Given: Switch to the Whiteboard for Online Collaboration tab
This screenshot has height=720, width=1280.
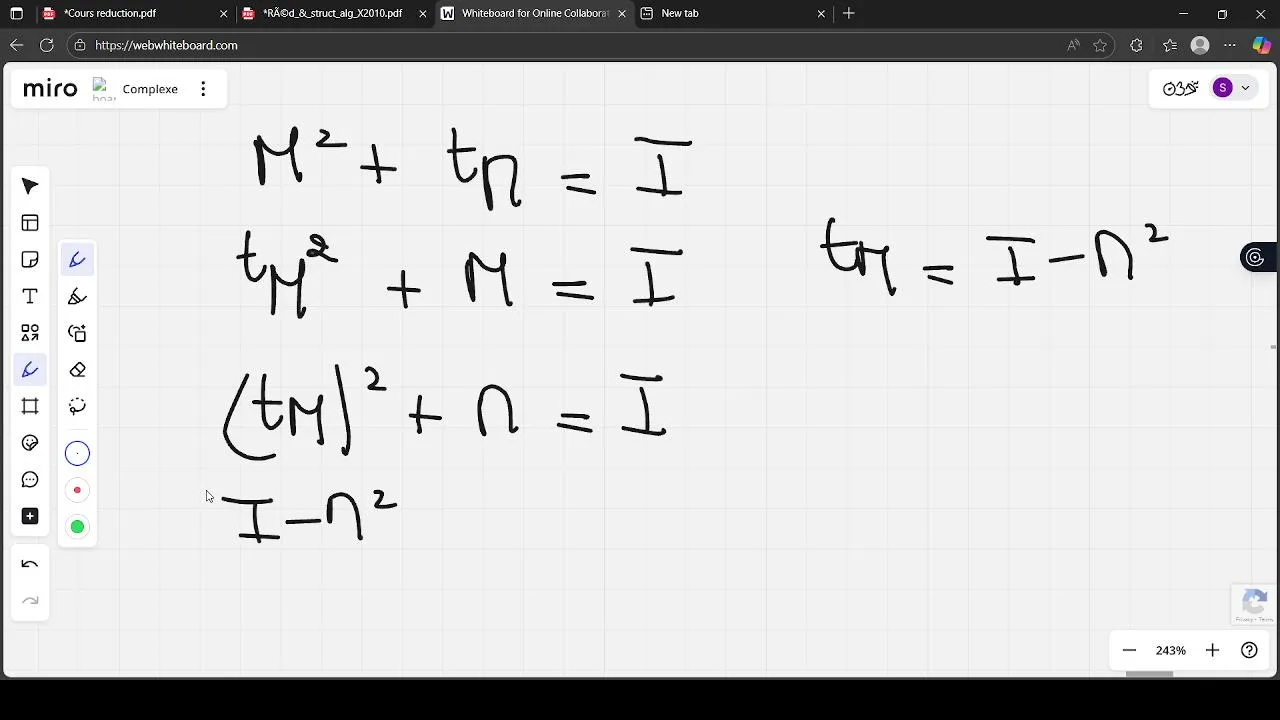Looking at the screenshot, I should coord(535,14).
